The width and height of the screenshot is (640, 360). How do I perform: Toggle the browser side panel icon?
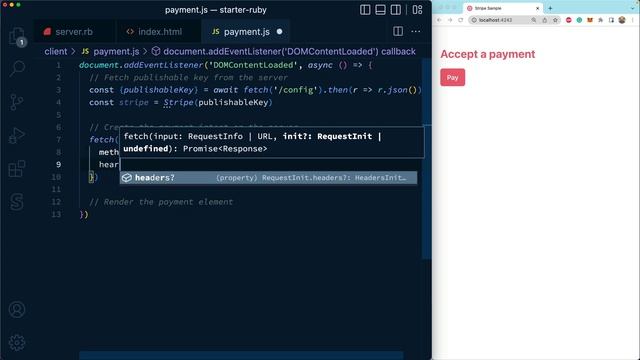coord(611,20)
